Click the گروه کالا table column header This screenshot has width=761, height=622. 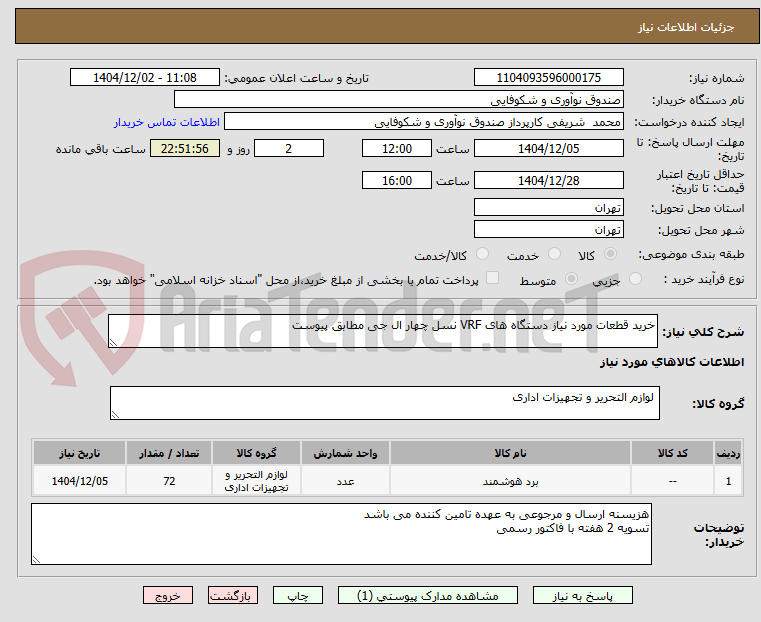pos(256,453)
